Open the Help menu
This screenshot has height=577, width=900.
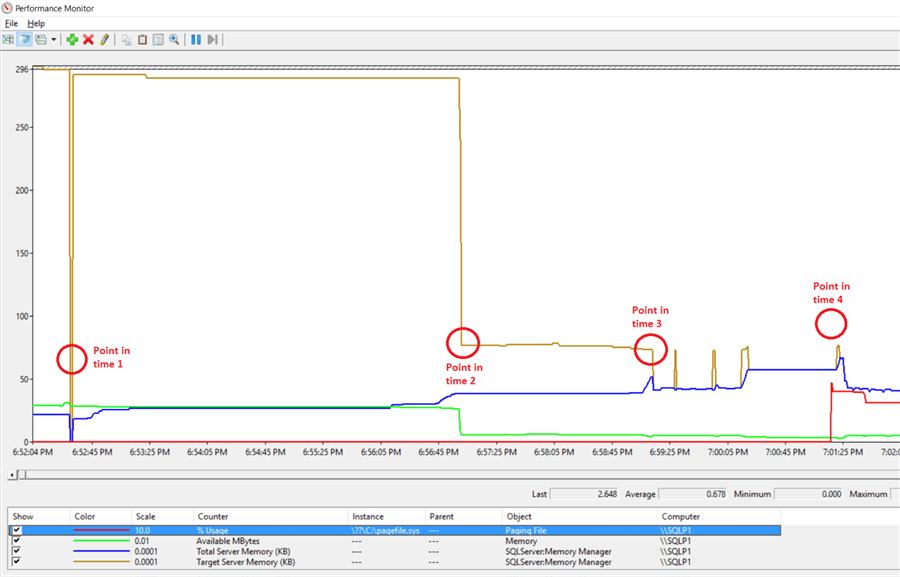pos(36,23)
